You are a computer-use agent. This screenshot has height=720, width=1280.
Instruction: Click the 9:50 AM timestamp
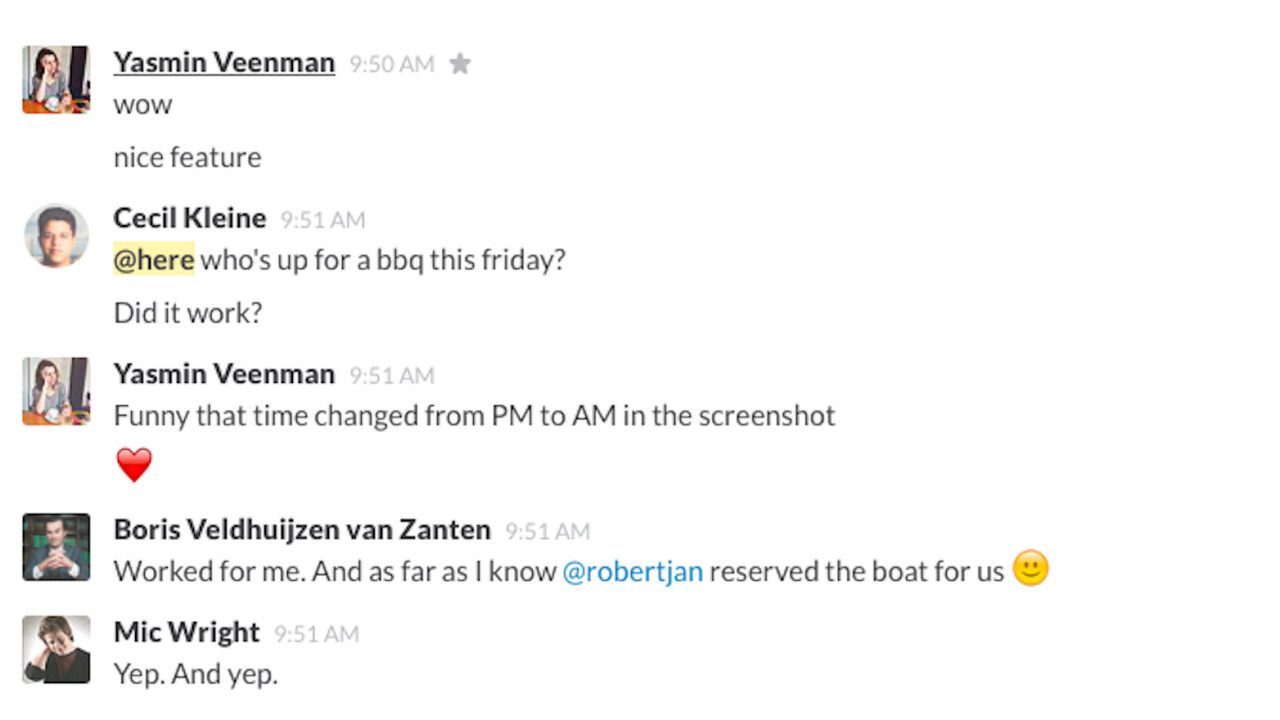pyautogui.click(x=392, y=65)
